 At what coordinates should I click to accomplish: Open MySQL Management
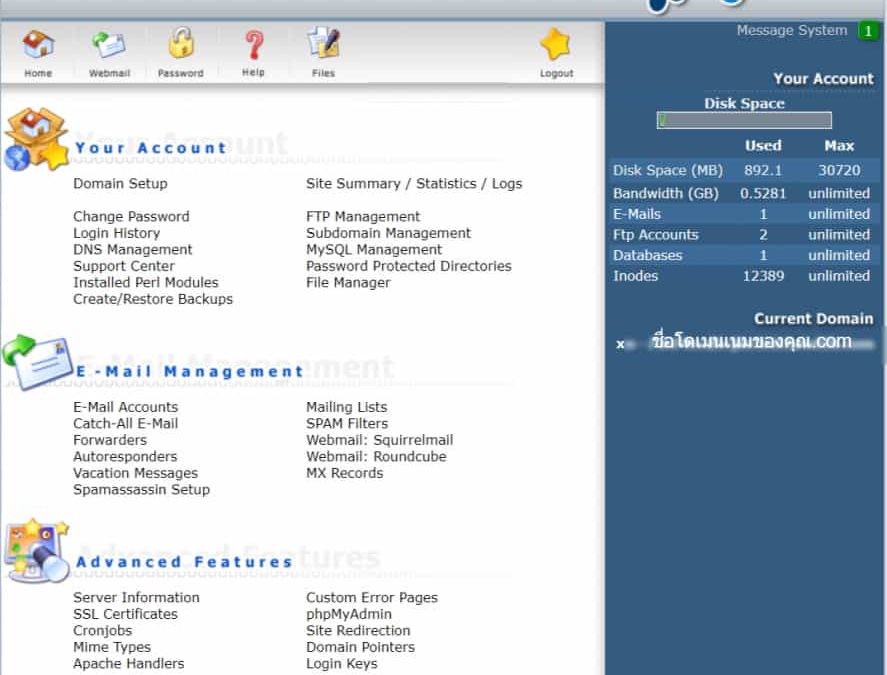[x=374, y=249]
